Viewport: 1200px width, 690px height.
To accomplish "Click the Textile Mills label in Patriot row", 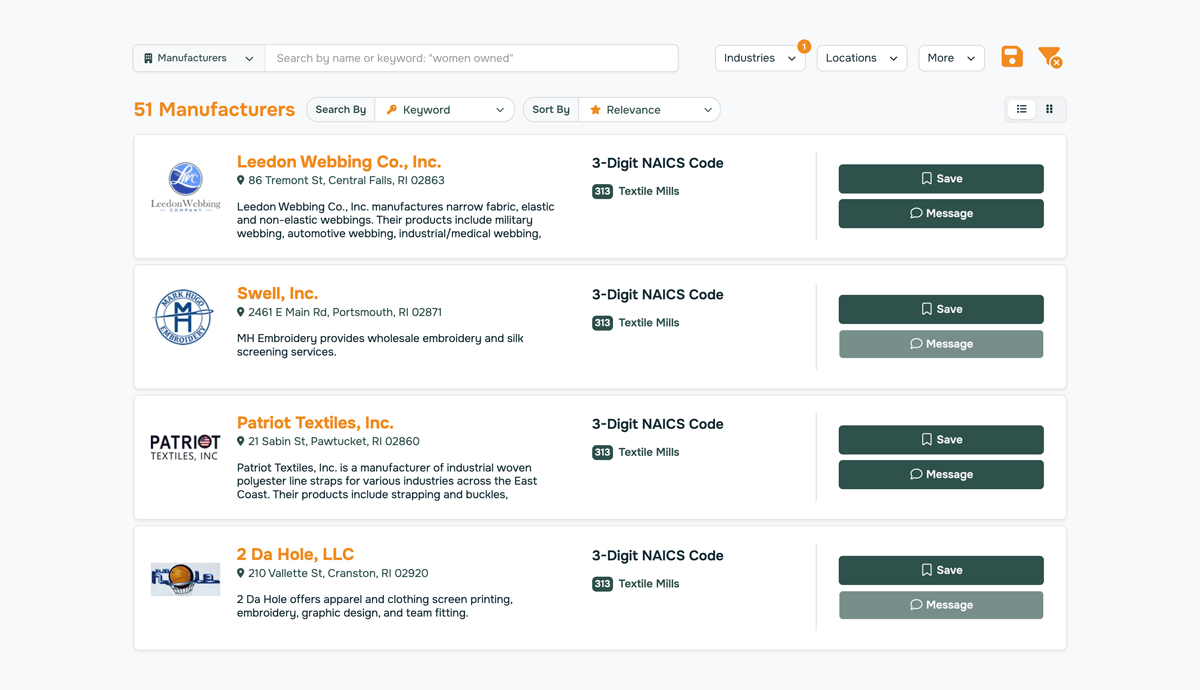I will pyautogui.click(x=649, y=452).
